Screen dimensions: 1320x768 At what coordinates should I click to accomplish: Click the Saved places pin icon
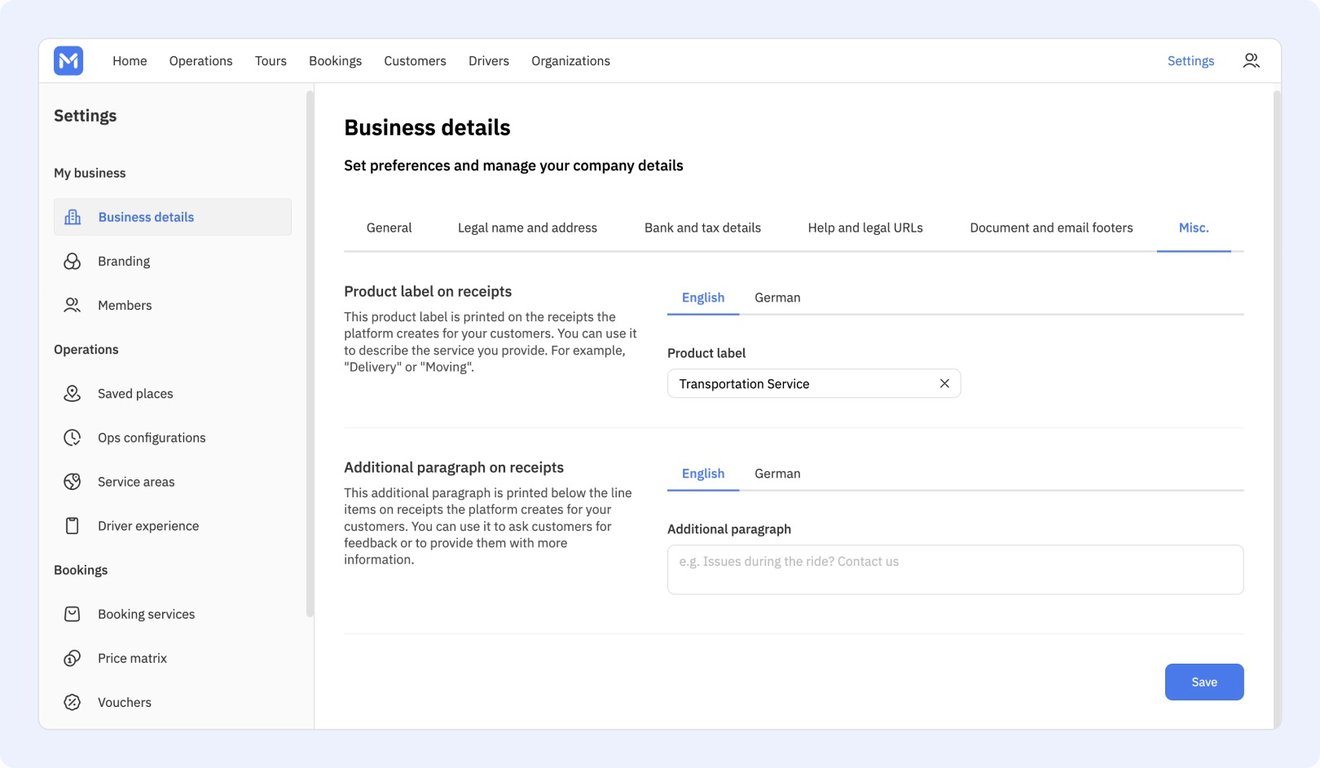[72, 393]
